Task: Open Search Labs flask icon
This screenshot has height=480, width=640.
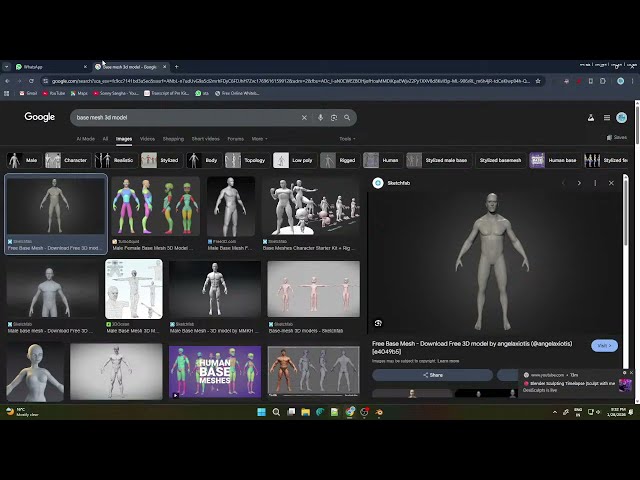Action: 591,118
